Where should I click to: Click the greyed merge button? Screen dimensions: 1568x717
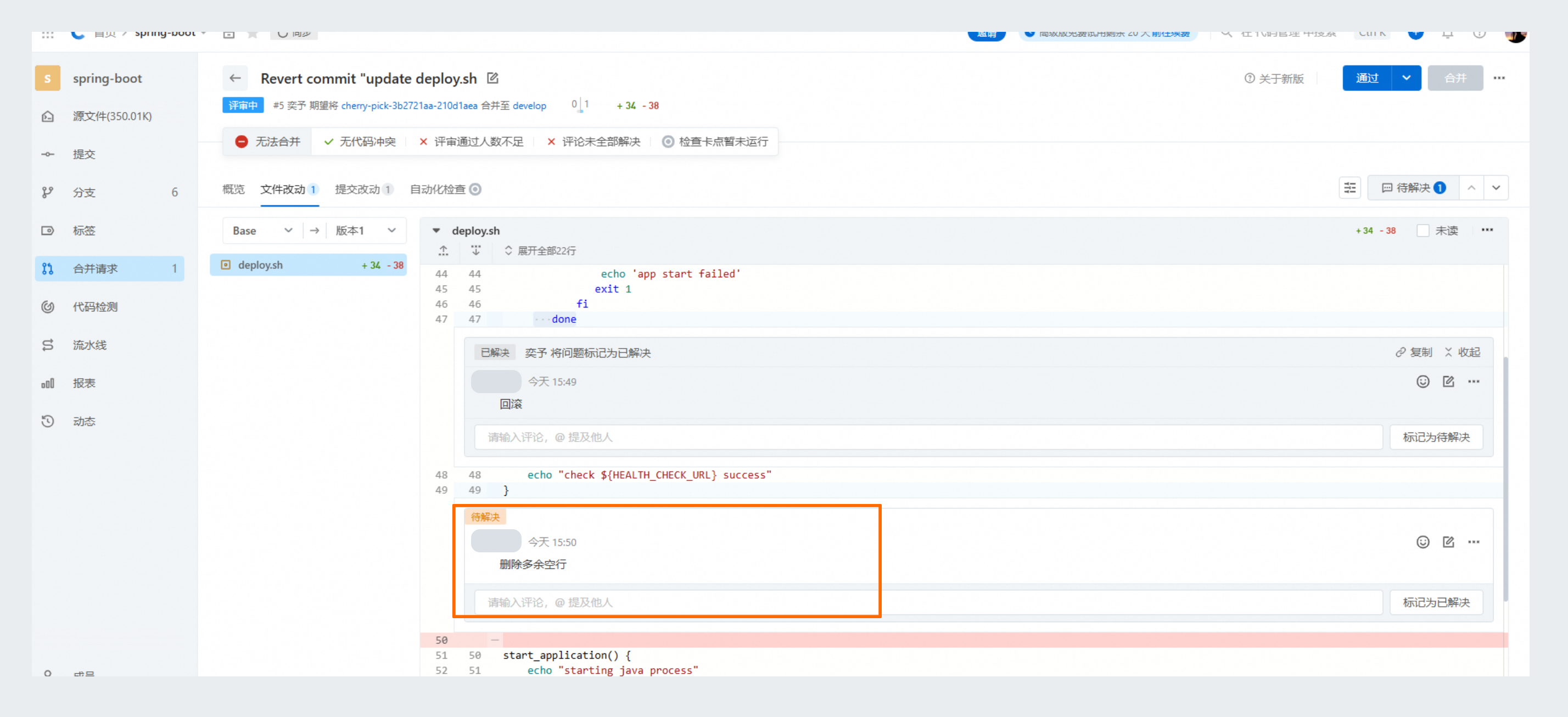coord(1455,78)
